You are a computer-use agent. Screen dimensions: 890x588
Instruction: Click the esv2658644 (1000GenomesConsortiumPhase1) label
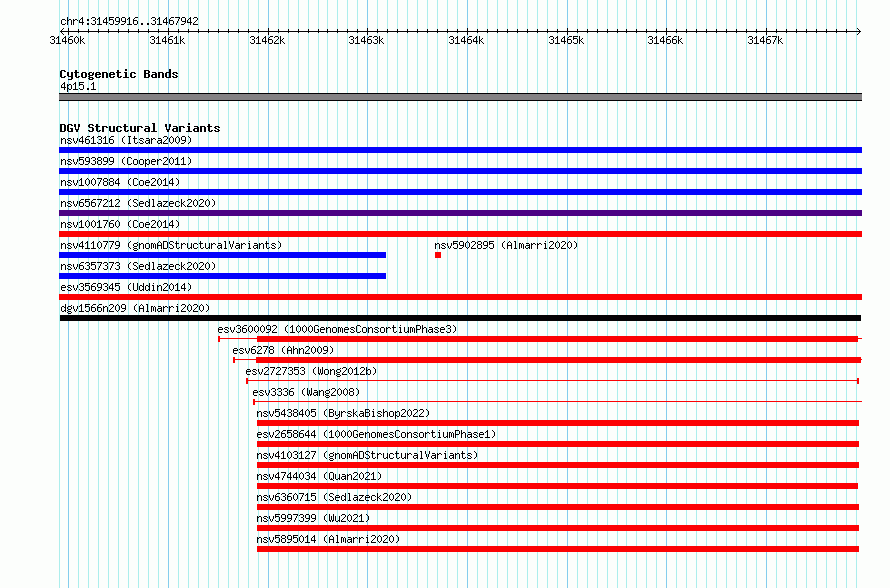[x=376, y=434]
